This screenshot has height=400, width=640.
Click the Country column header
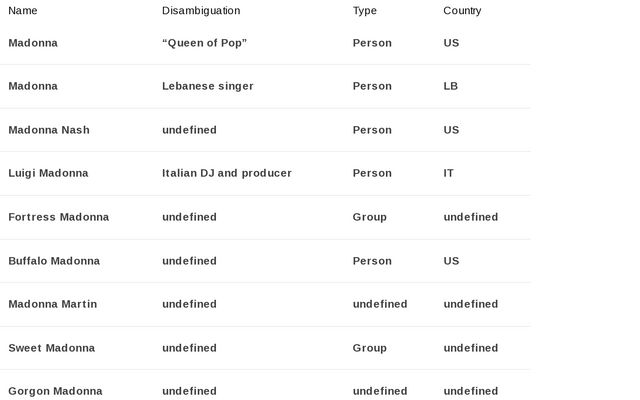tap(462, 11)
